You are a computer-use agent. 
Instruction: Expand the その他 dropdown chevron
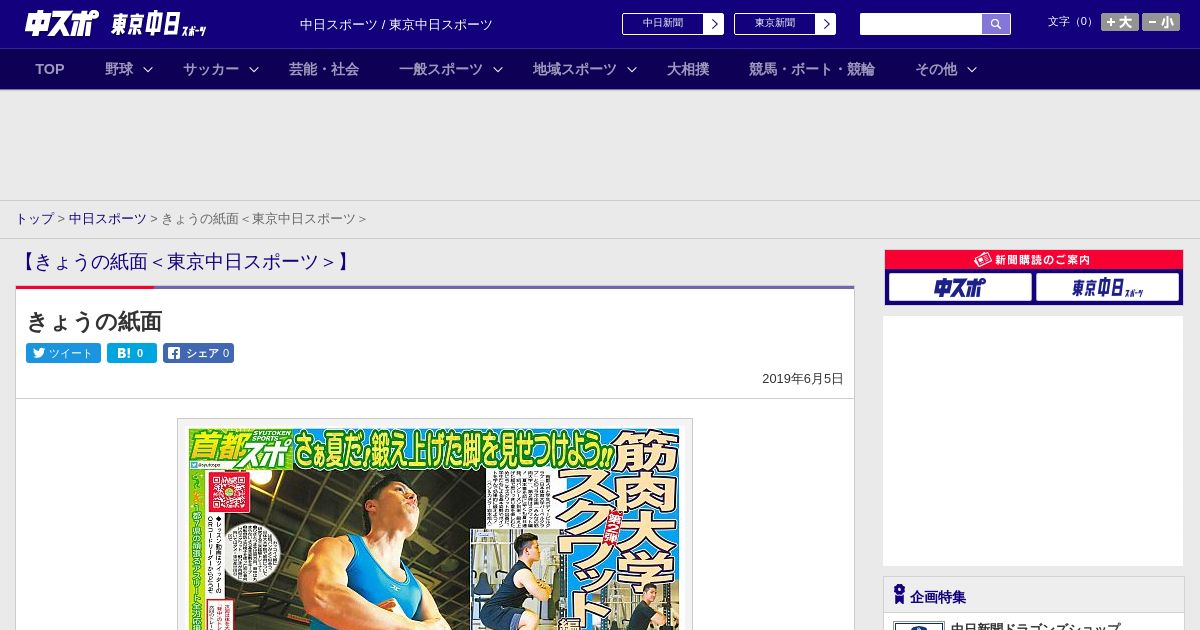(972, 69)
